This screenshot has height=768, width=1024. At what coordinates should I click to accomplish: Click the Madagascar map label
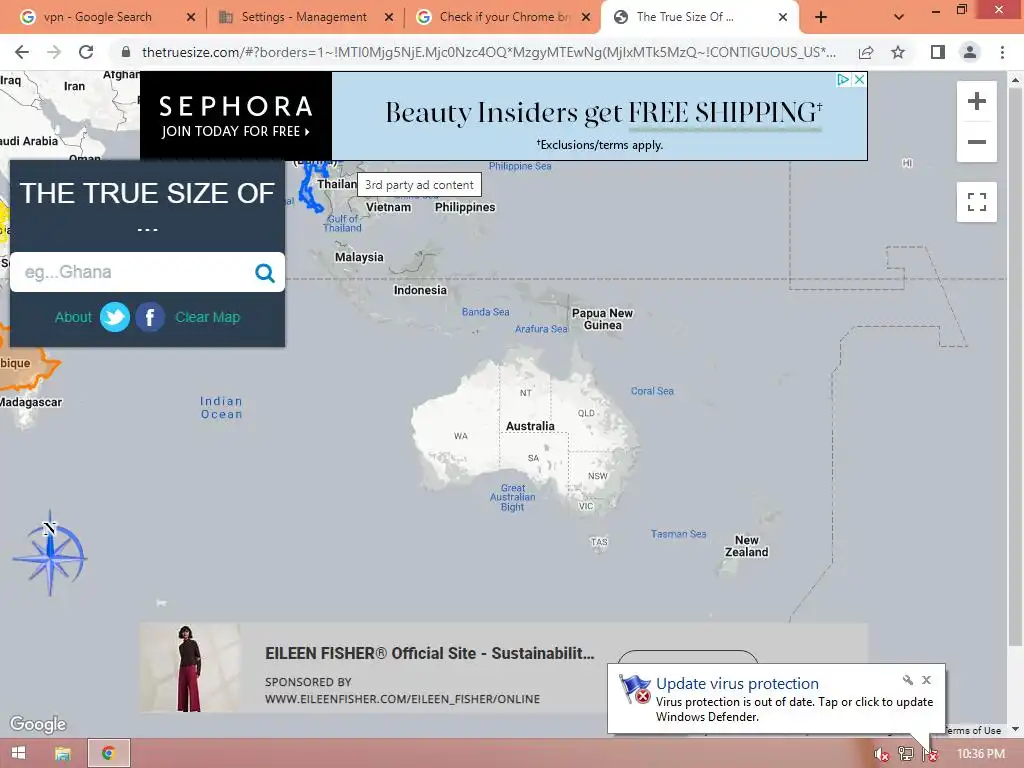click(x=31, y=402)
